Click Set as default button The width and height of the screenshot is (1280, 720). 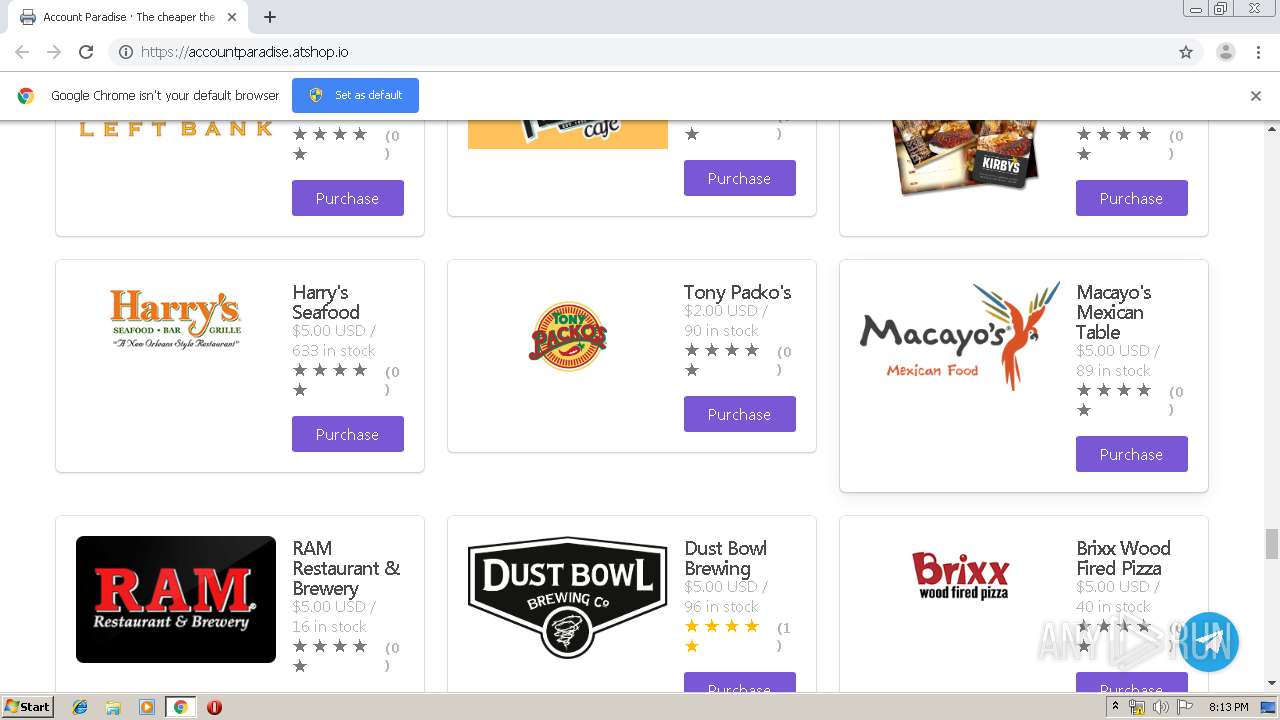point(355,95)
